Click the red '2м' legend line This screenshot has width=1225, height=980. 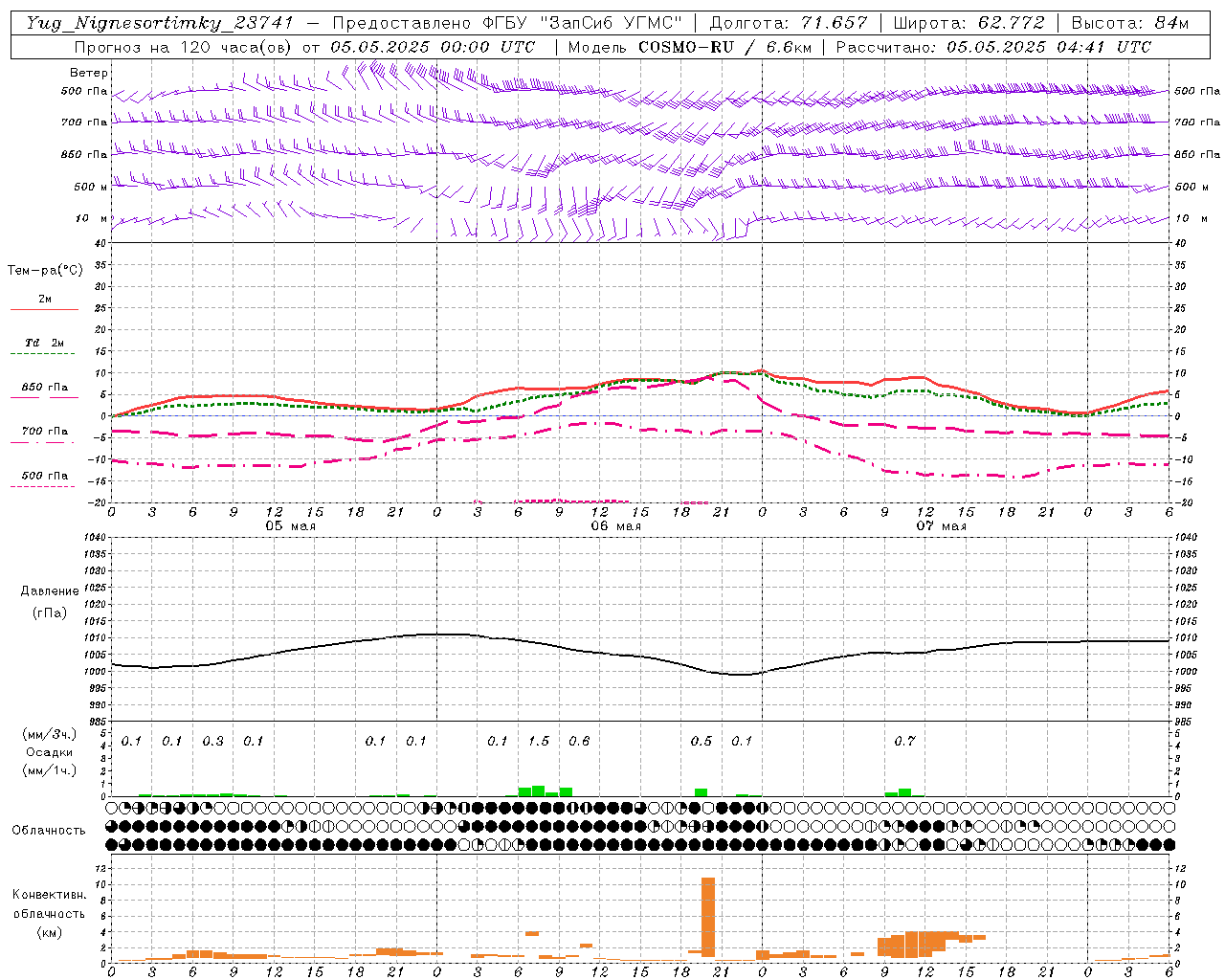click(44, 309)
